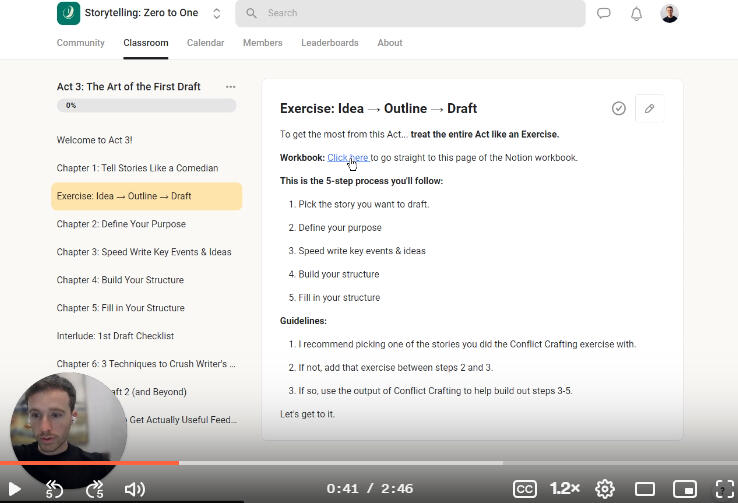Open the notifications bell
Screen dimensions: 738x503
click(636, 14)
